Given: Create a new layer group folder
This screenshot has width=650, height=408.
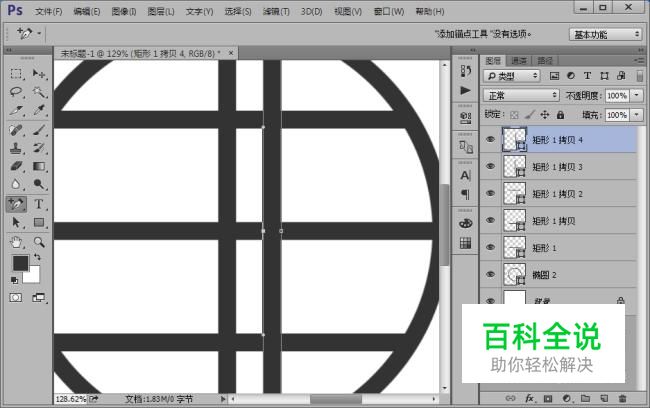Looking at the screenshot, I should 585,398.
